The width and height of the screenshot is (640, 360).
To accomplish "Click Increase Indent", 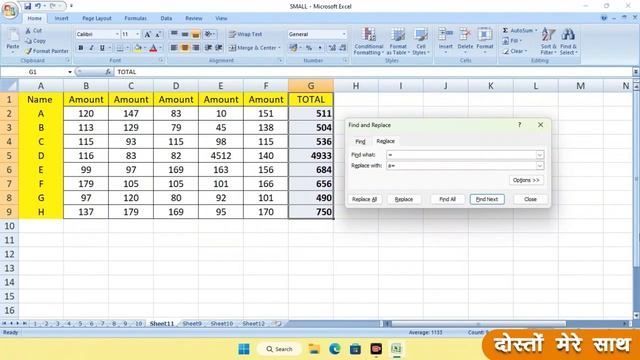I will [x=219, y=48].
